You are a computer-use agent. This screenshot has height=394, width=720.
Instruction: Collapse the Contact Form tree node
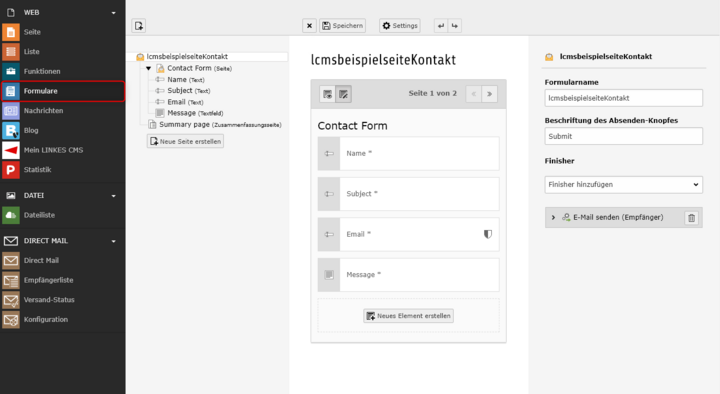coord(148,68)
